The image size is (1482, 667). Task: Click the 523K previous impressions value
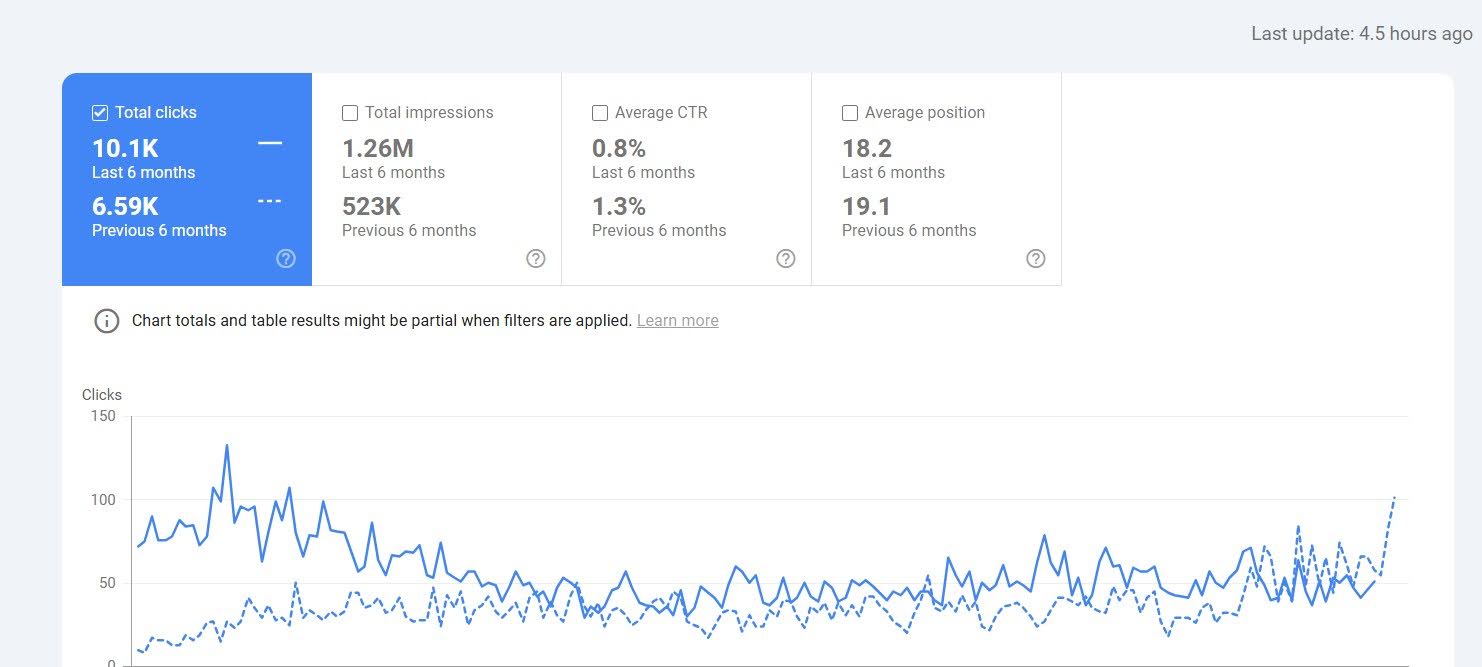pos(372,207)
